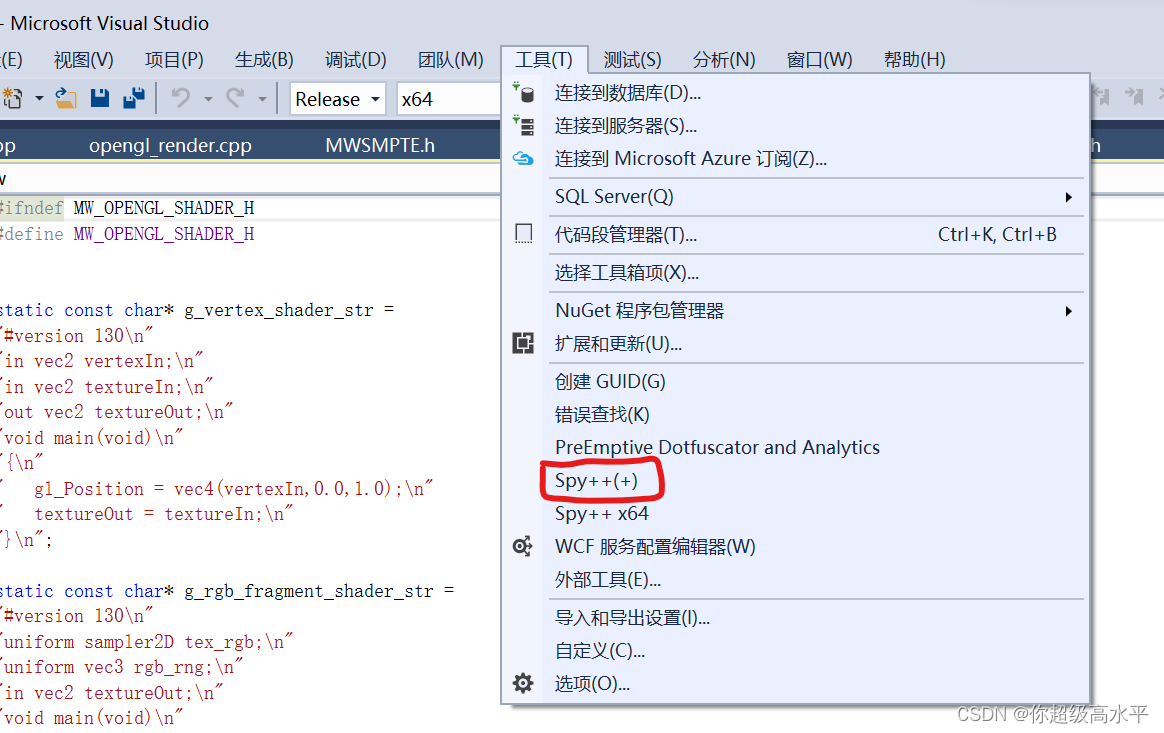Close the open 工具(T) menu header
The height and width of the screenshot is (733, 1164).
(x=544, y=59)
